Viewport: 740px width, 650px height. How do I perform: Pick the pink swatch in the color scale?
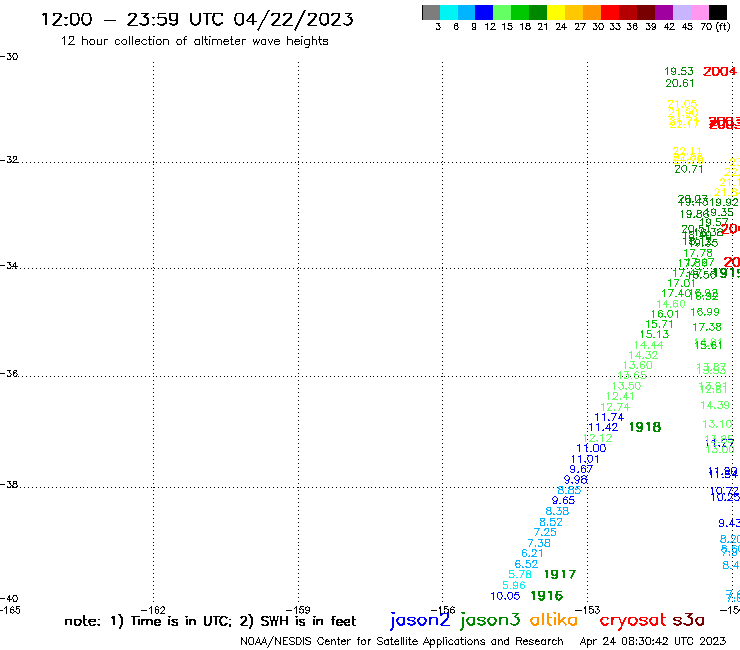coord(699,12)
